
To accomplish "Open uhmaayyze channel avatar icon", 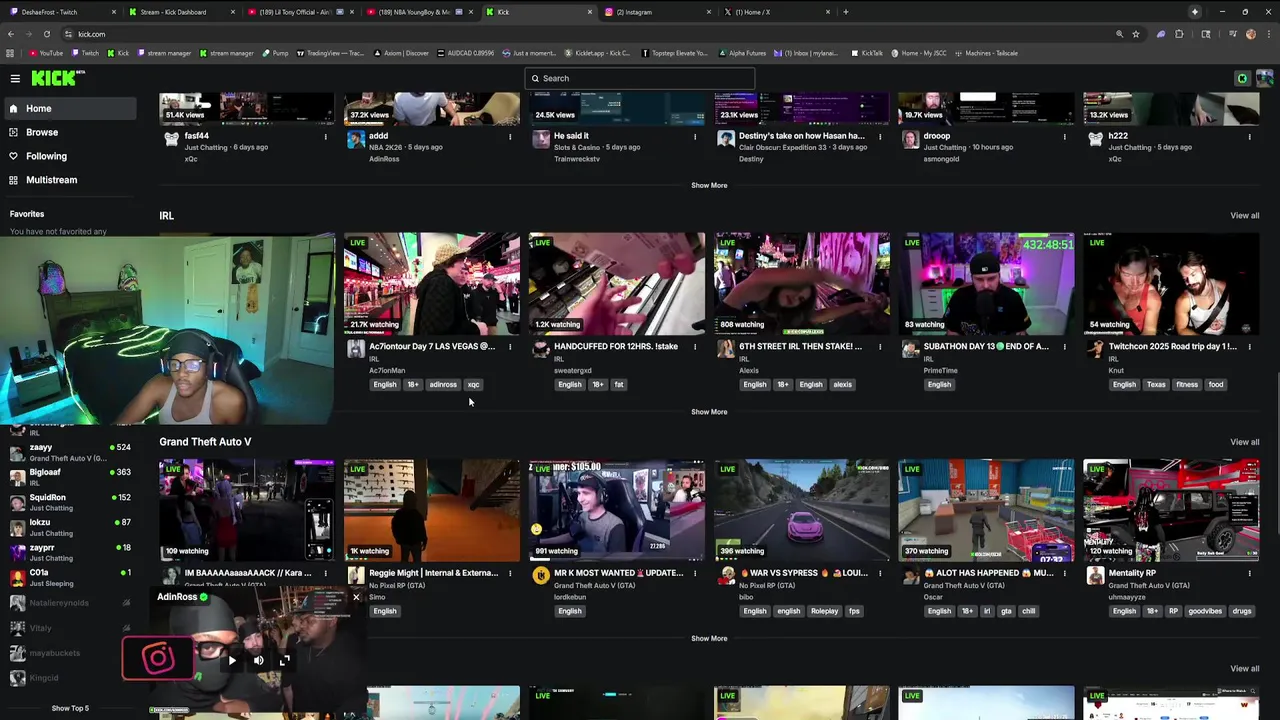I will click(x=1095, y=575).
